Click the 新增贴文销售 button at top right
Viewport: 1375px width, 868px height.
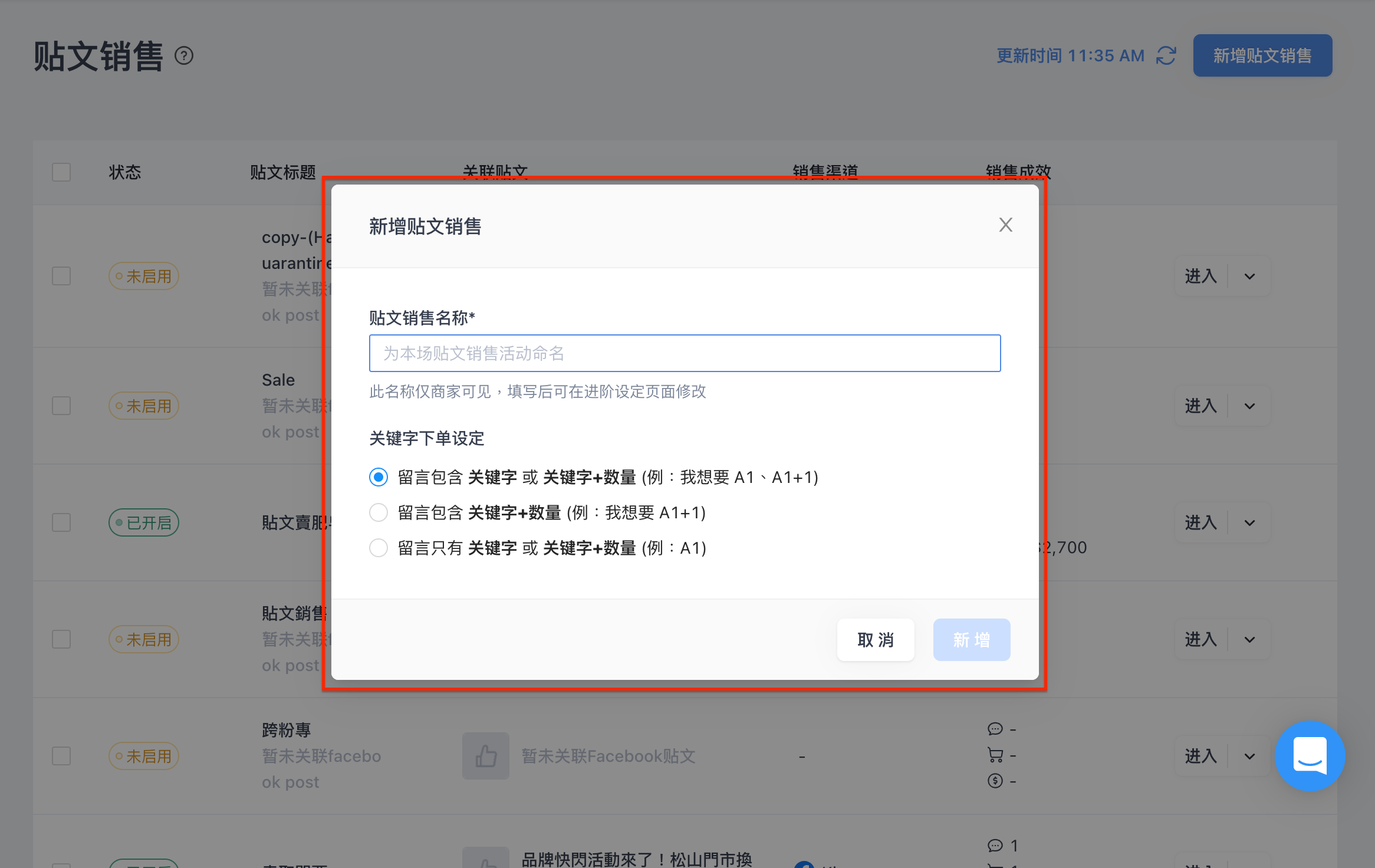tap(1262, 55)
